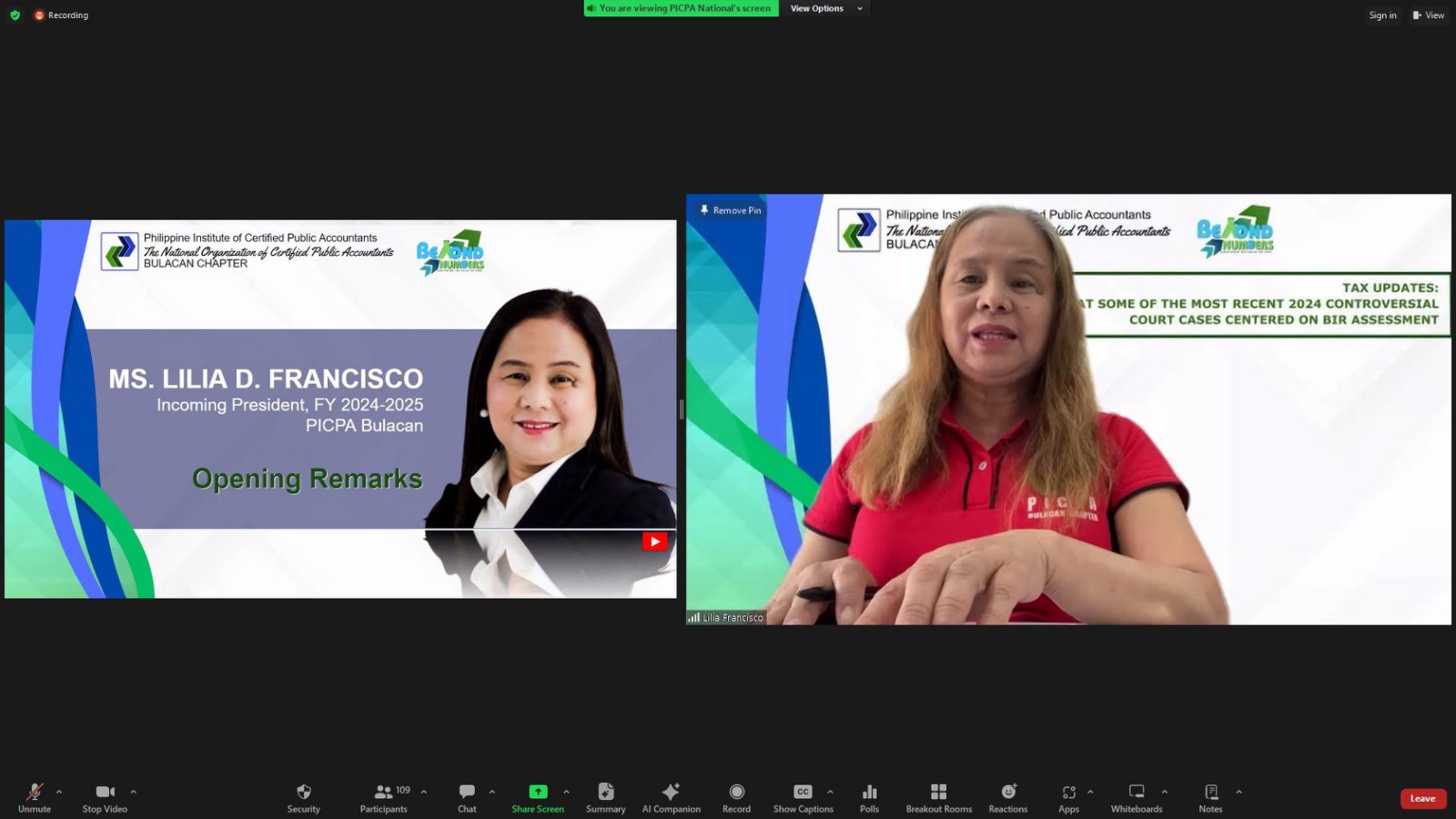
Task: Stop the camera video
Action: click(x=105, y=797)
